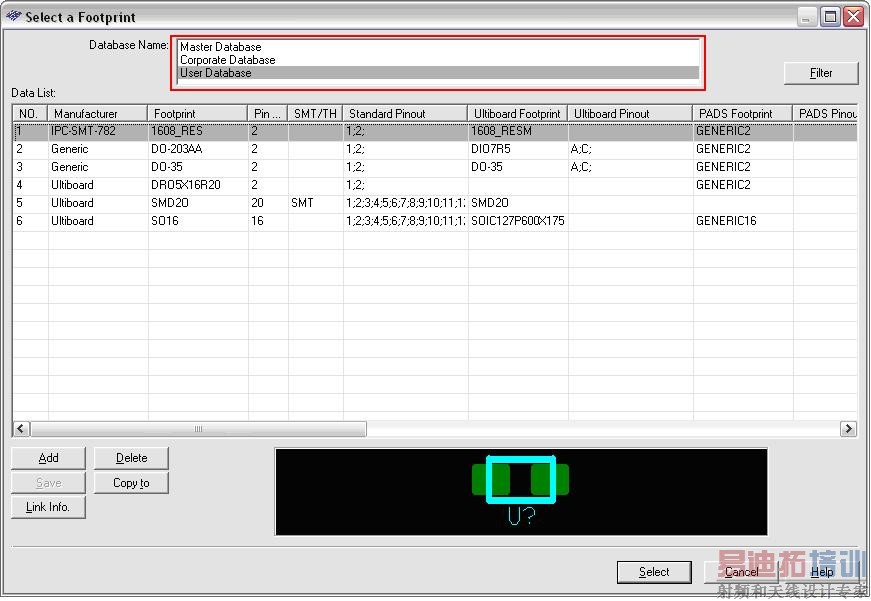Click the left arrow of horizontal scrollbar
Image resolution: width=871 pixels, height=601 pixels.
coord(21,429)
